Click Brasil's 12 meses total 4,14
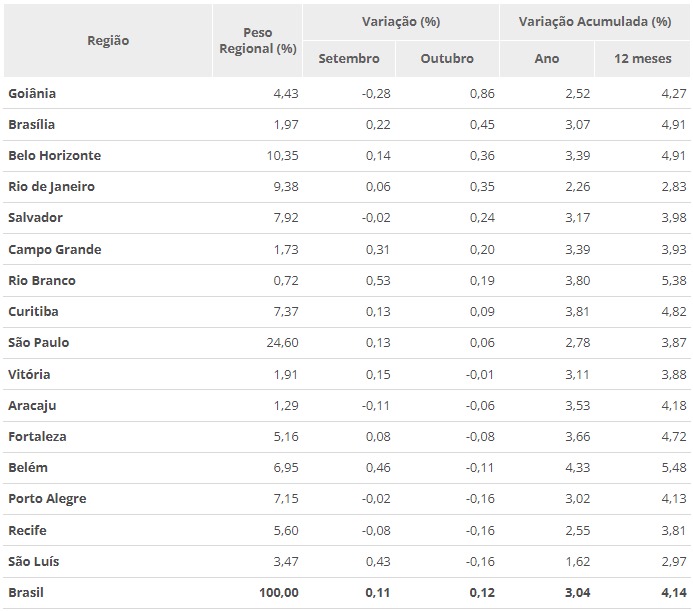 pyautogui.click(x=674, y=592)
